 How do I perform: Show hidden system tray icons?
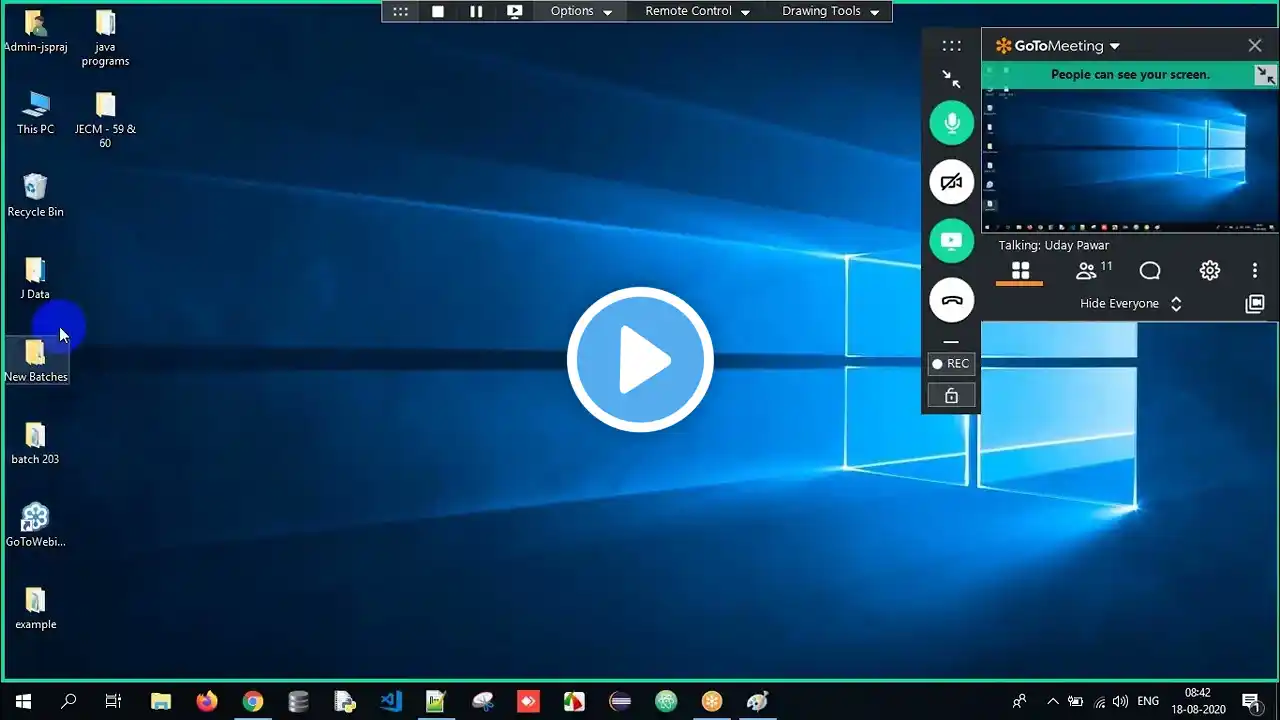click(1052, 702)
